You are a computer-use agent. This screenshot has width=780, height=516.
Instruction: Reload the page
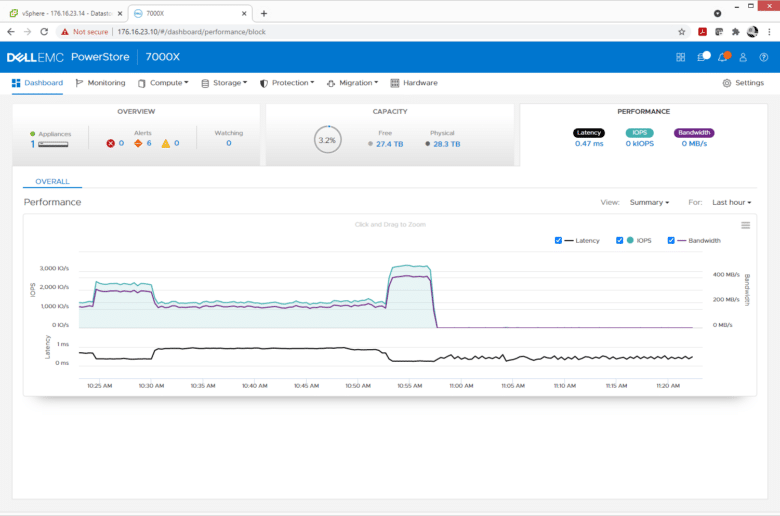[44, 32]
